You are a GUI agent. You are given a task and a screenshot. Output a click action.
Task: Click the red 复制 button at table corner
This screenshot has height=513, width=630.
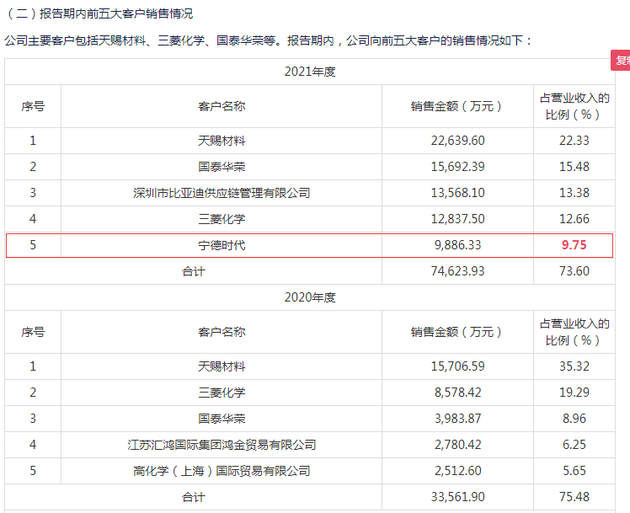pos(621,61)
